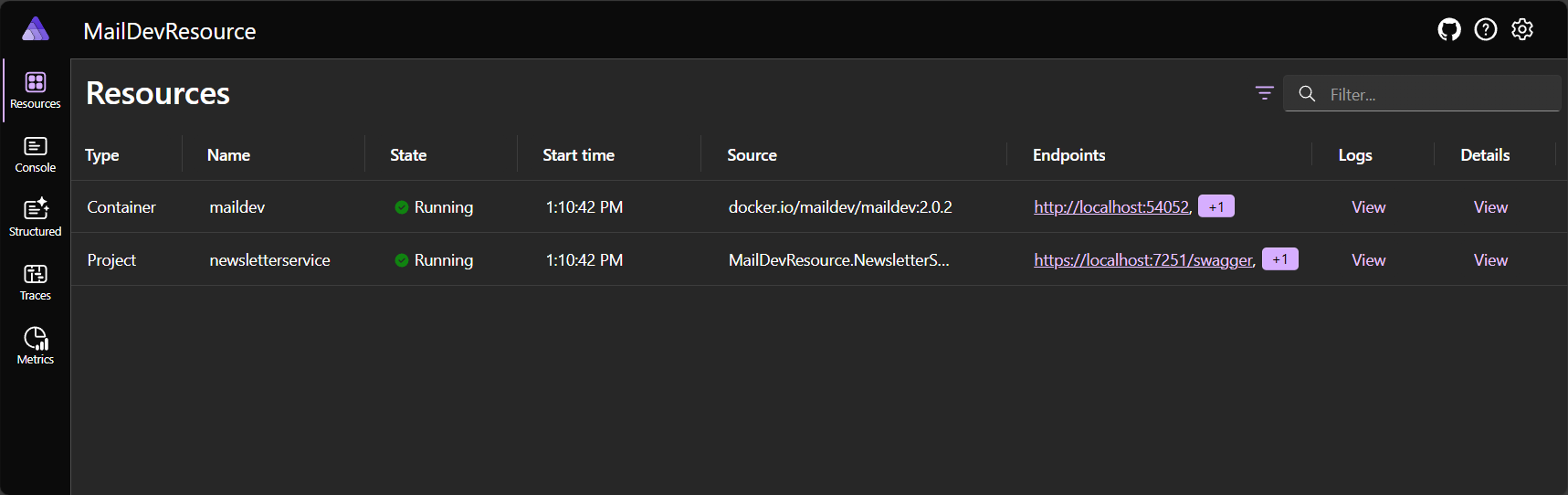
Task: View details for the newsletterservice project
Action: click(1490, 260)
